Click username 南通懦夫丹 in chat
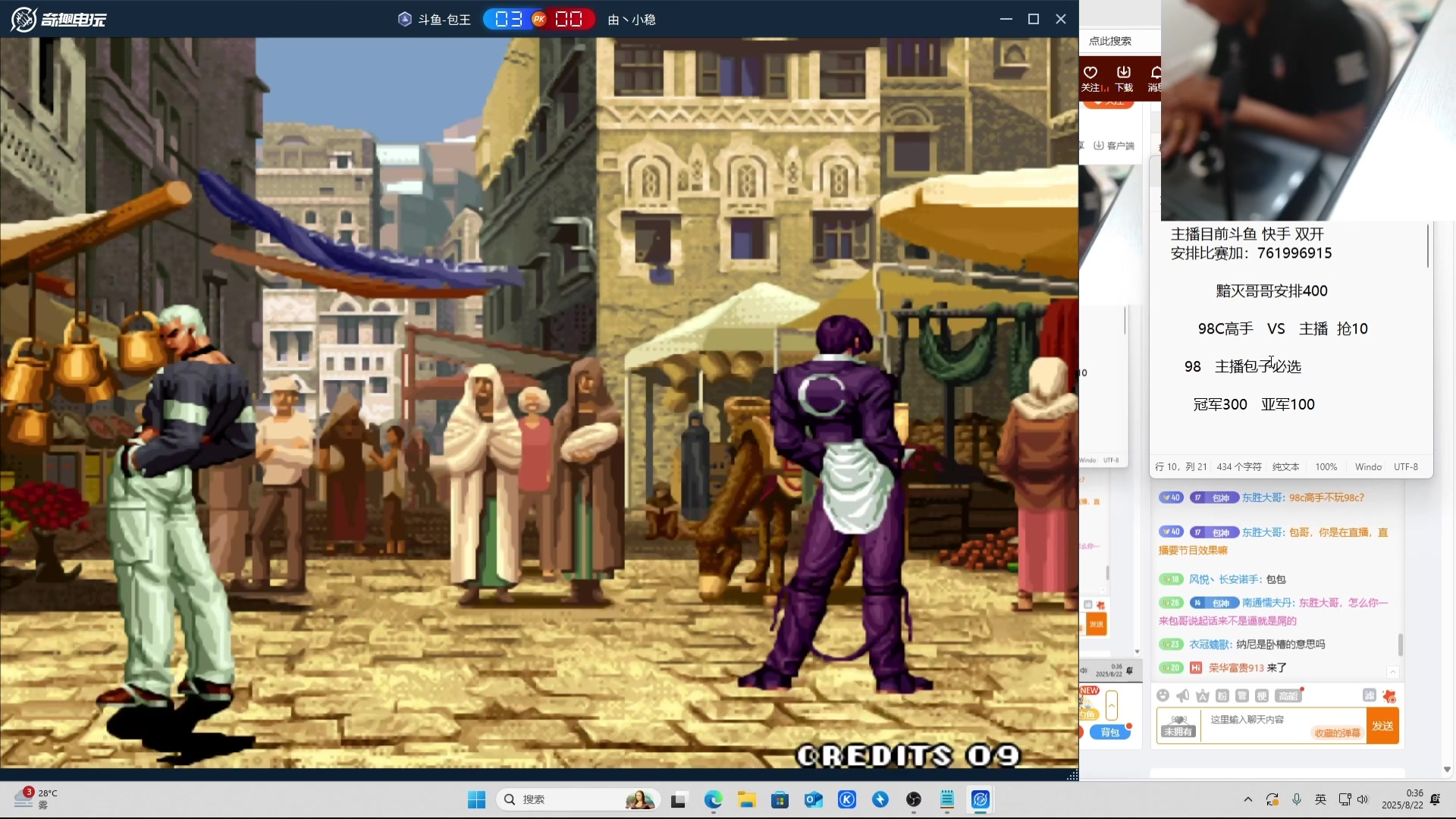This screenshot has width=1456, height=819. pos(1267,603)
